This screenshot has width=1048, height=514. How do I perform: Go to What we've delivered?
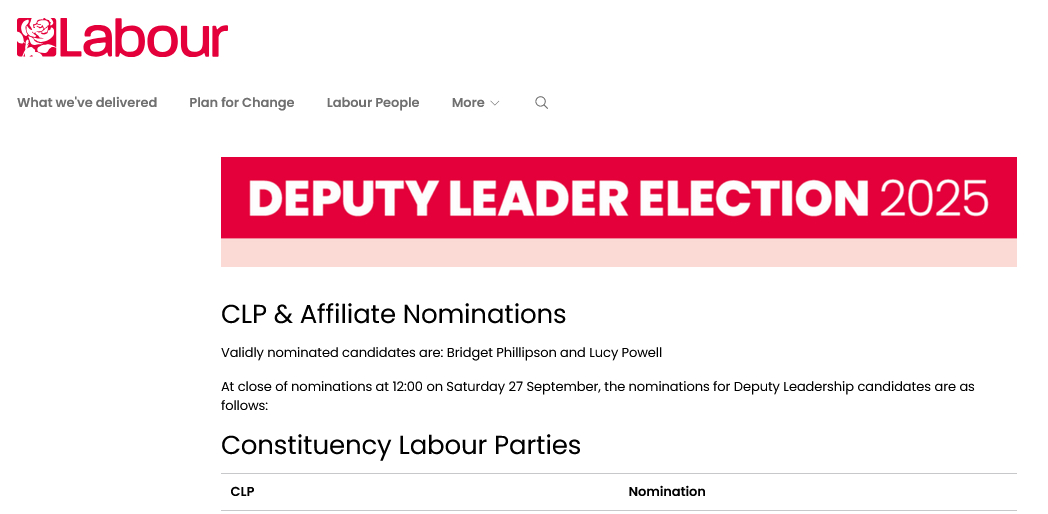click(87, 102)
